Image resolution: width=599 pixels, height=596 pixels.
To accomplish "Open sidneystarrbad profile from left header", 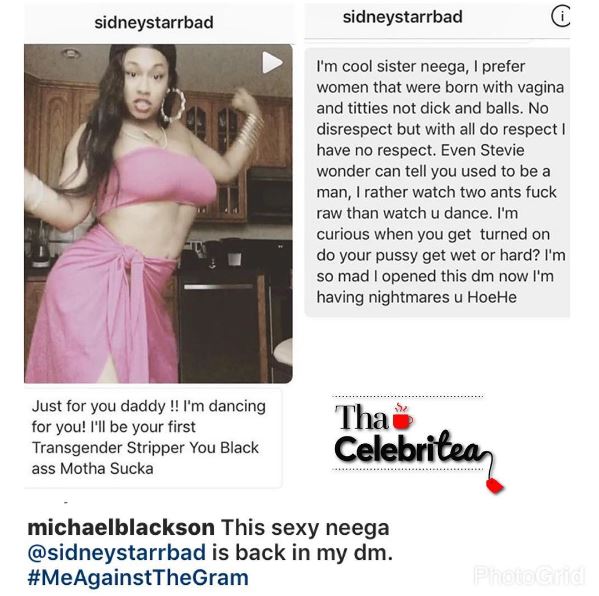I will [154, 23].
